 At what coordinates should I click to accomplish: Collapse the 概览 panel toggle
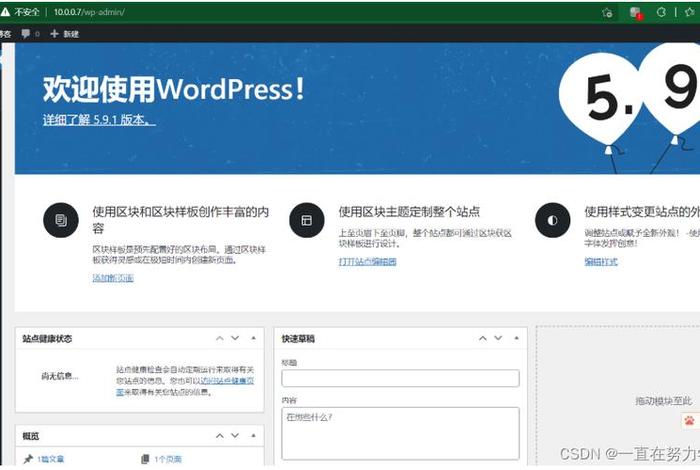[x=253, y=436]
